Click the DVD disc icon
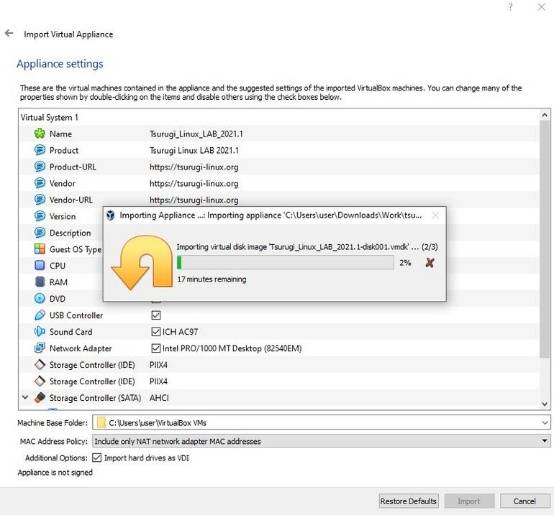This screenshot has width=554, height=516. (x=40, y=298)
